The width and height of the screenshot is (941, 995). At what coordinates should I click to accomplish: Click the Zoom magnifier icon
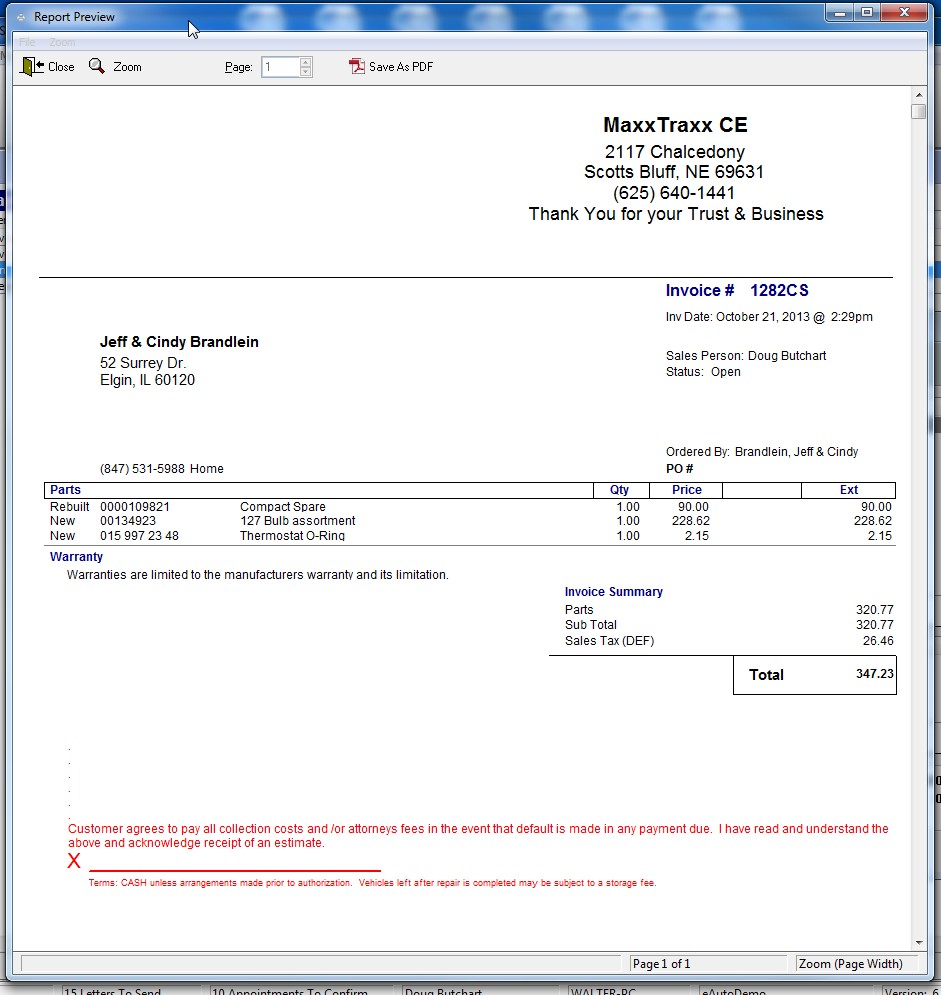pos(97,66)
